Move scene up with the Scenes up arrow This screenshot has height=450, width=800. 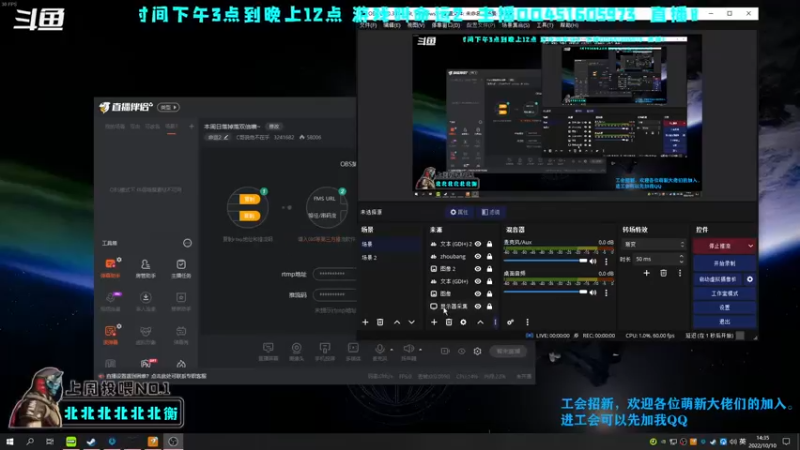[397, 322]
